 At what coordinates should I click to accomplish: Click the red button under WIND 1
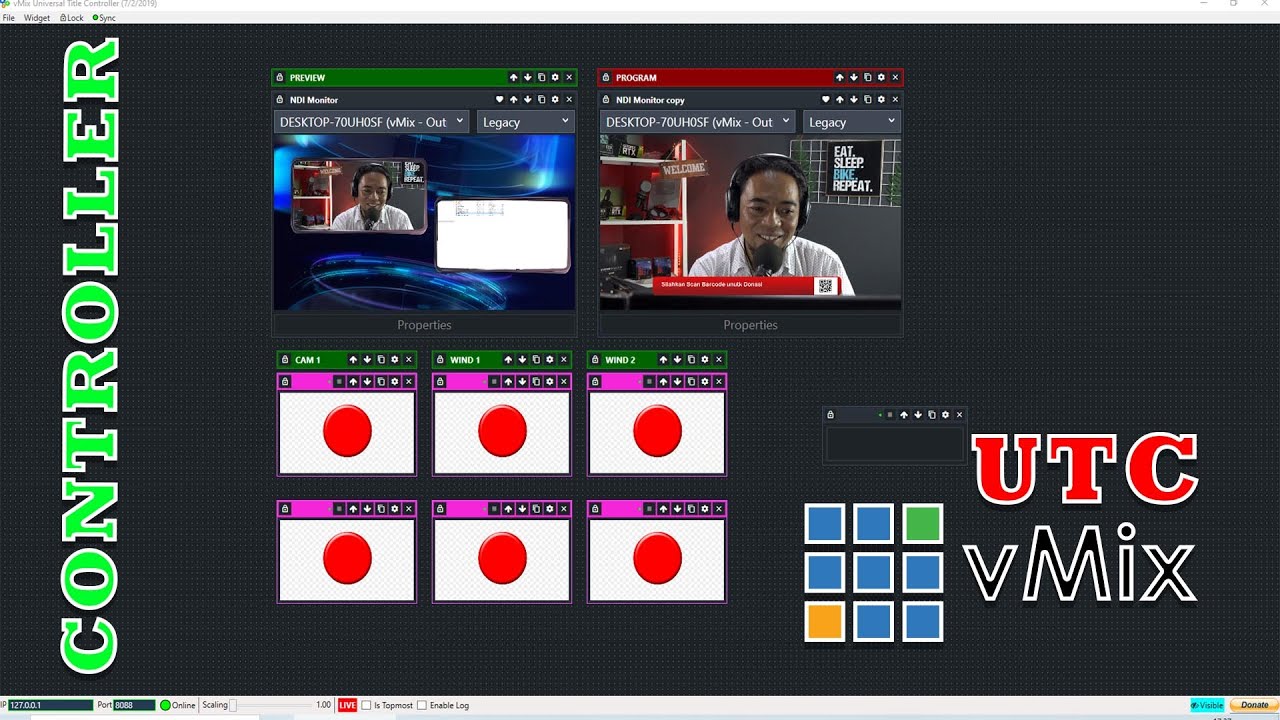502,432
